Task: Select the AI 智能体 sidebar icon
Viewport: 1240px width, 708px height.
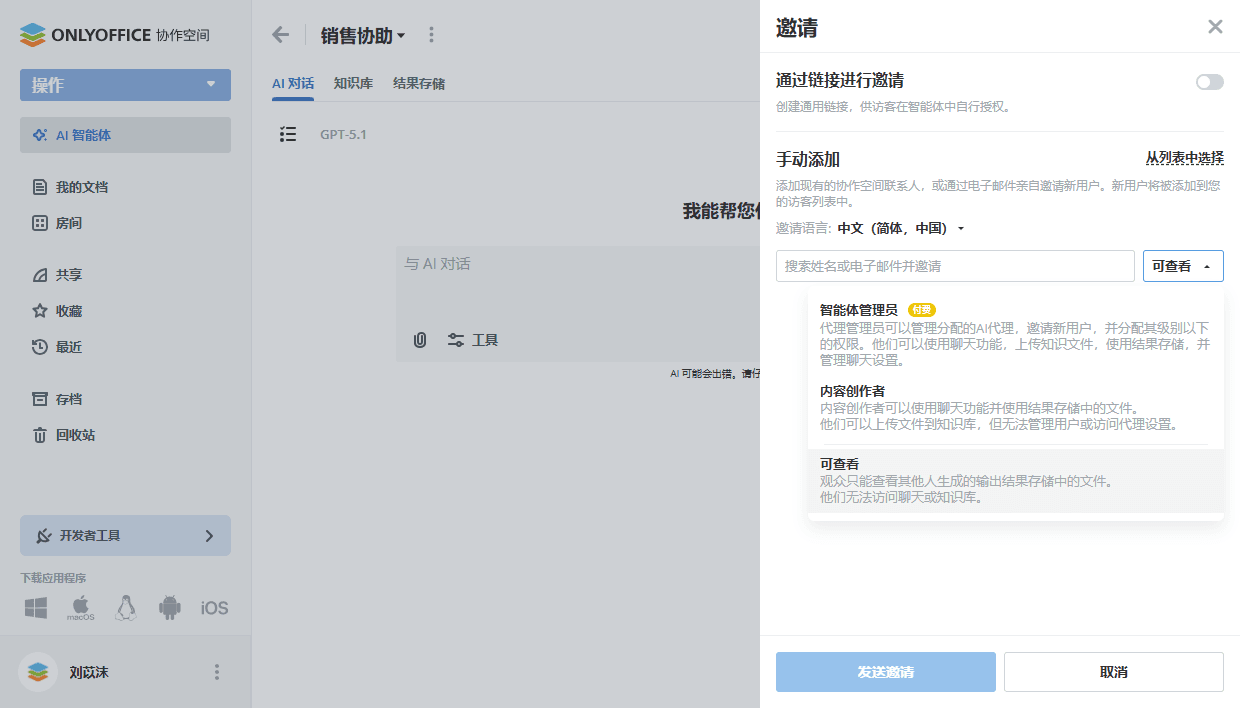Action: click(42, 135)
